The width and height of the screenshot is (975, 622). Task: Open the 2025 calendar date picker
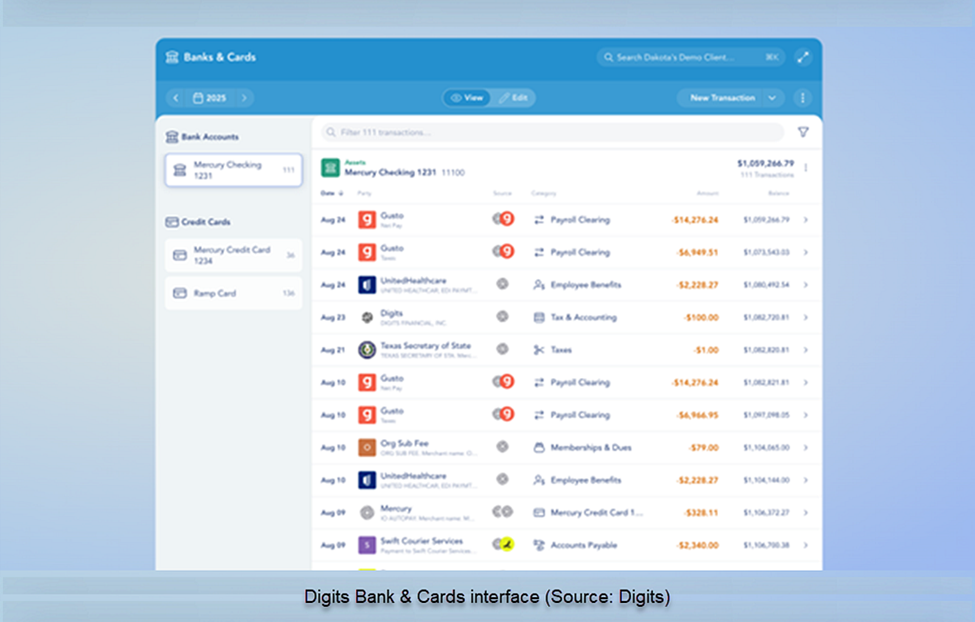[210, 98]
